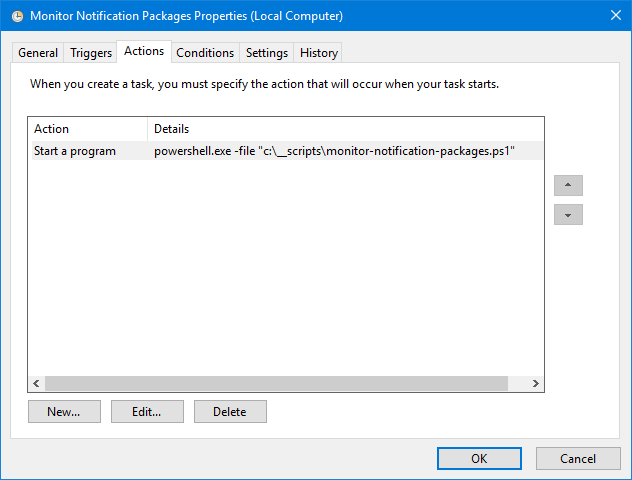Viewport: 632px width, 480px height.
Task: Close the properties dialog window
Action: (613, 16)
